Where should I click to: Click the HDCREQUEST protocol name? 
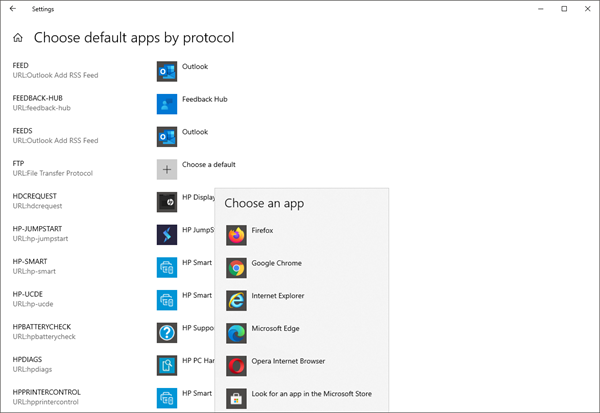[34, 196]
